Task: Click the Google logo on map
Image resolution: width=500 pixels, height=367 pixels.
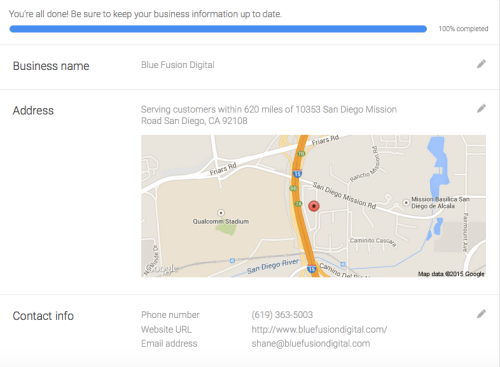Action: pos(161,269)
